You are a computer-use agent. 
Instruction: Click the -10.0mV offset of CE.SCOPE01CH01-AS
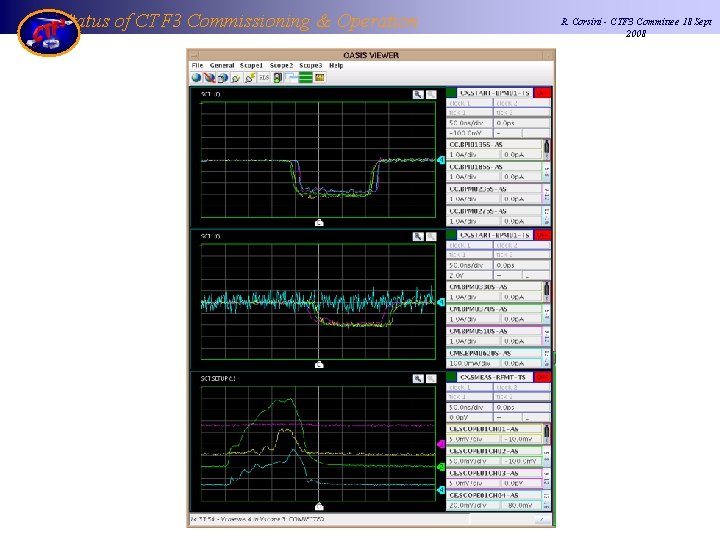click(521, 439)
